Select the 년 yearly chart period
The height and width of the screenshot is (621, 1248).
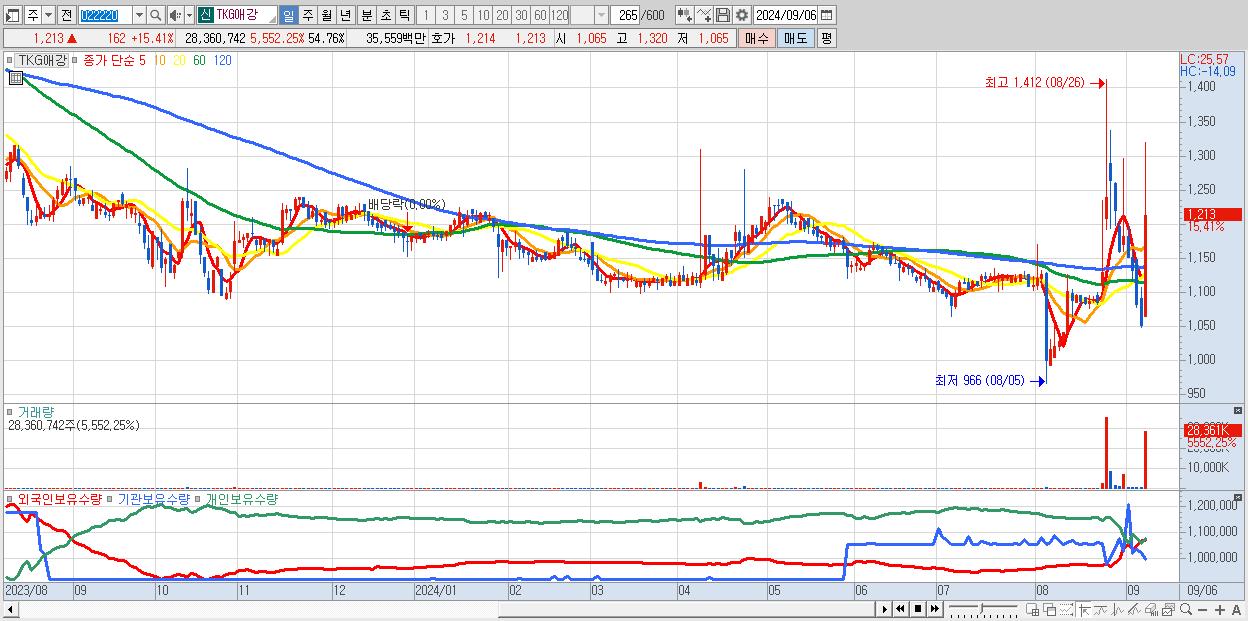(345, 15)
